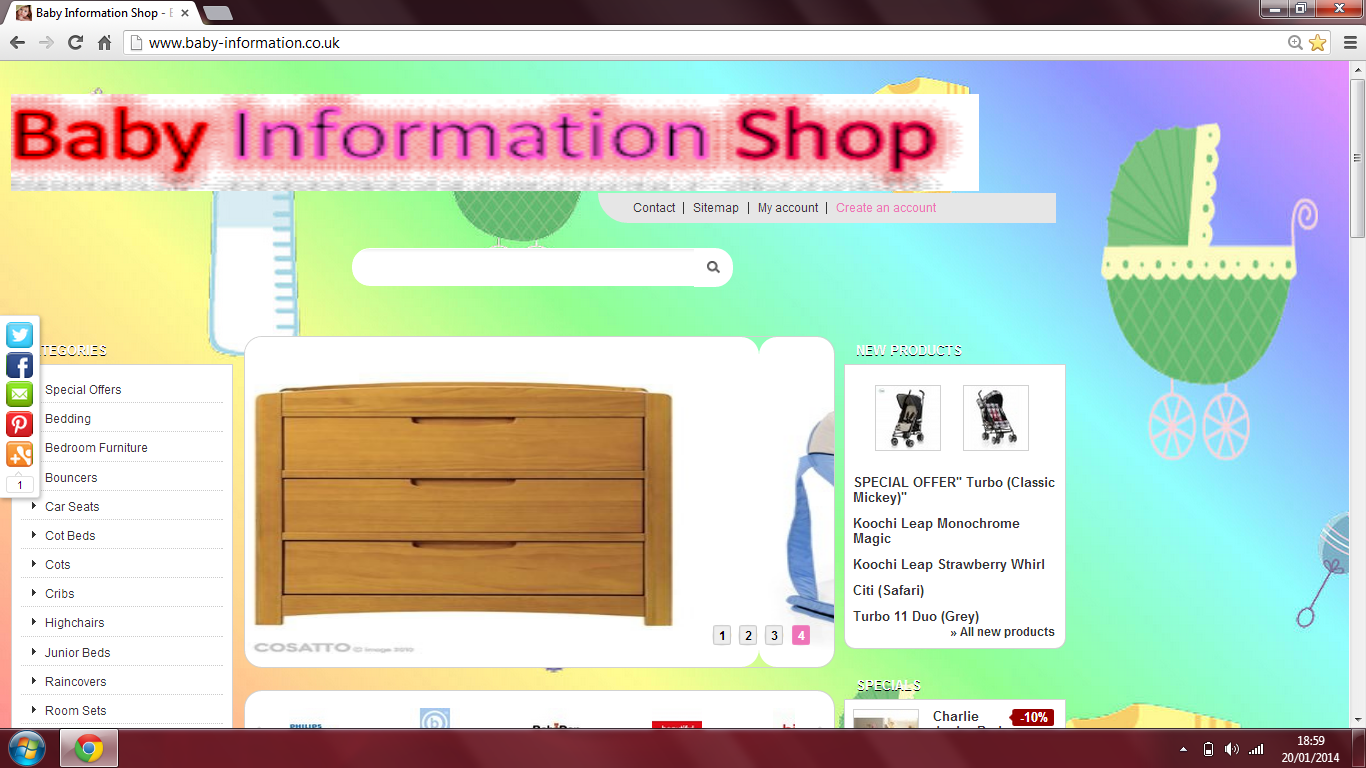1366x768 pixels.
Task: Open the Cot Beds category
Action: pos(70,536)
